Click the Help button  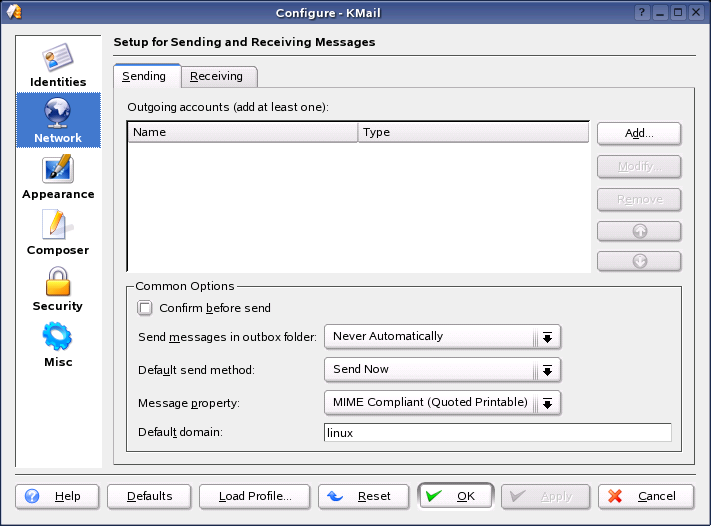tap(57, 497)
